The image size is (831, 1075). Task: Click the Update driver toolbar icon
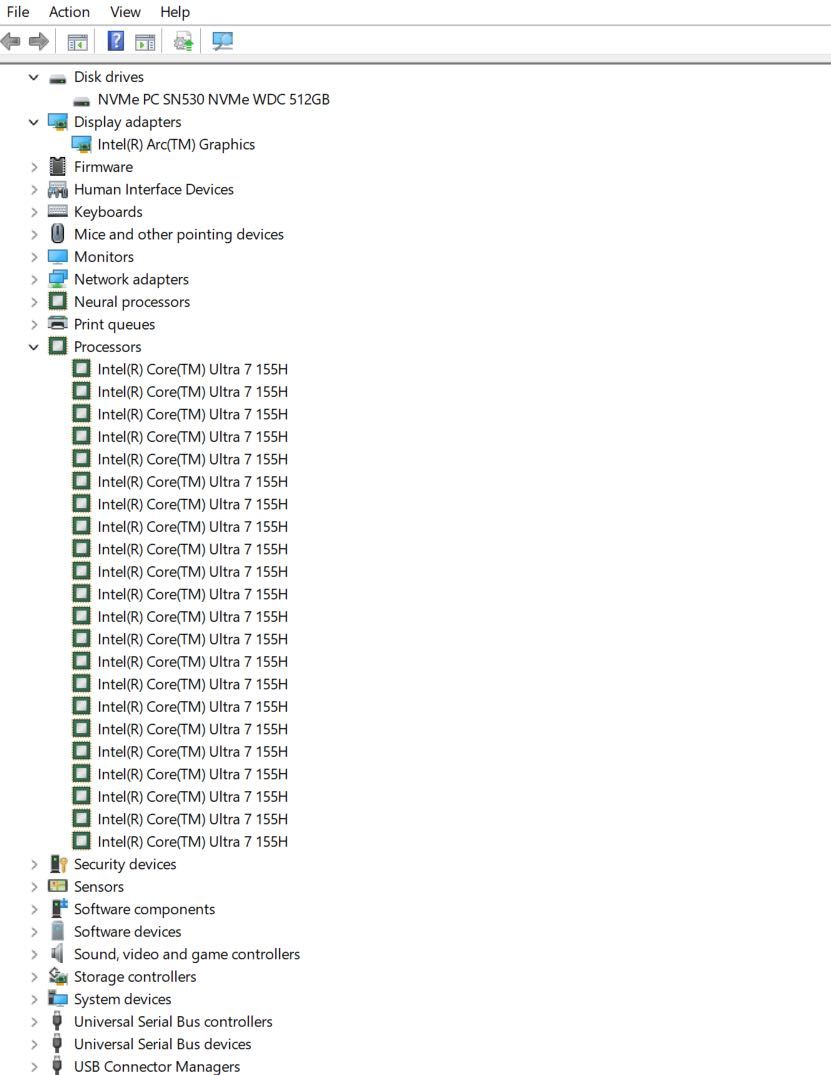click(x=183, y=42)
